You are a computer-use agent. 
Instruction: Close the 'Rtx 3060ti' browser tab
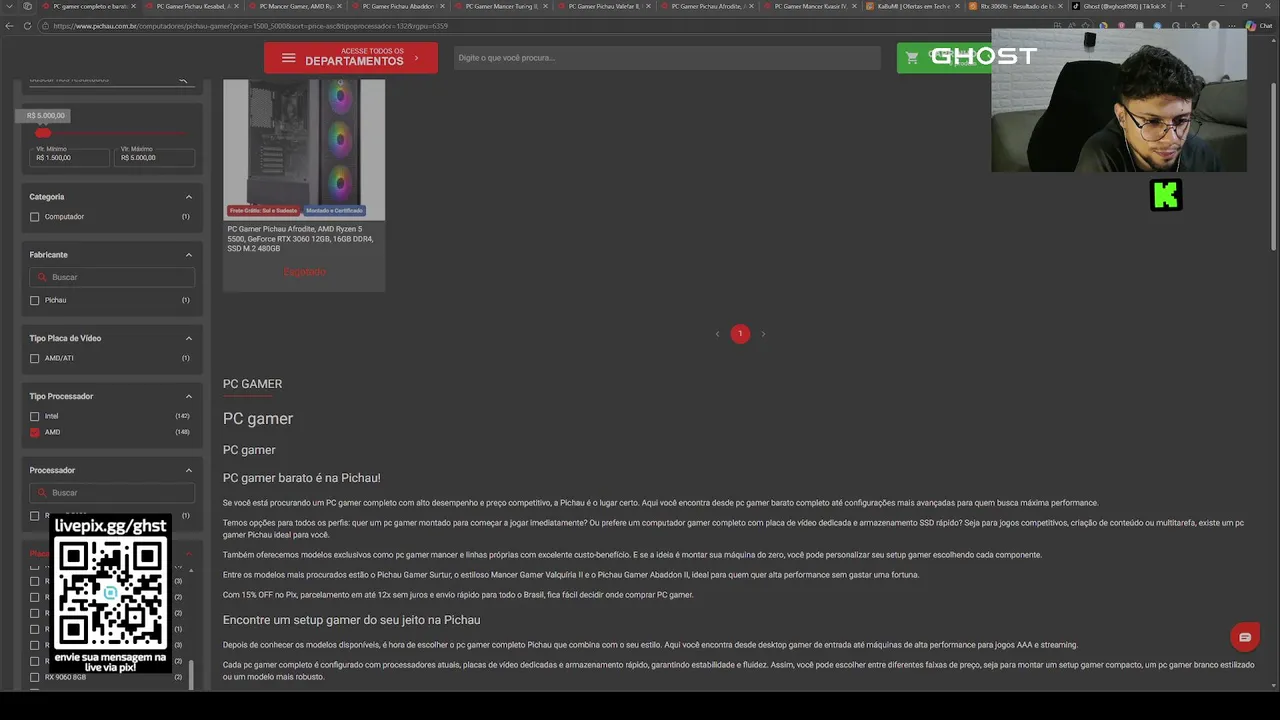1060,6
